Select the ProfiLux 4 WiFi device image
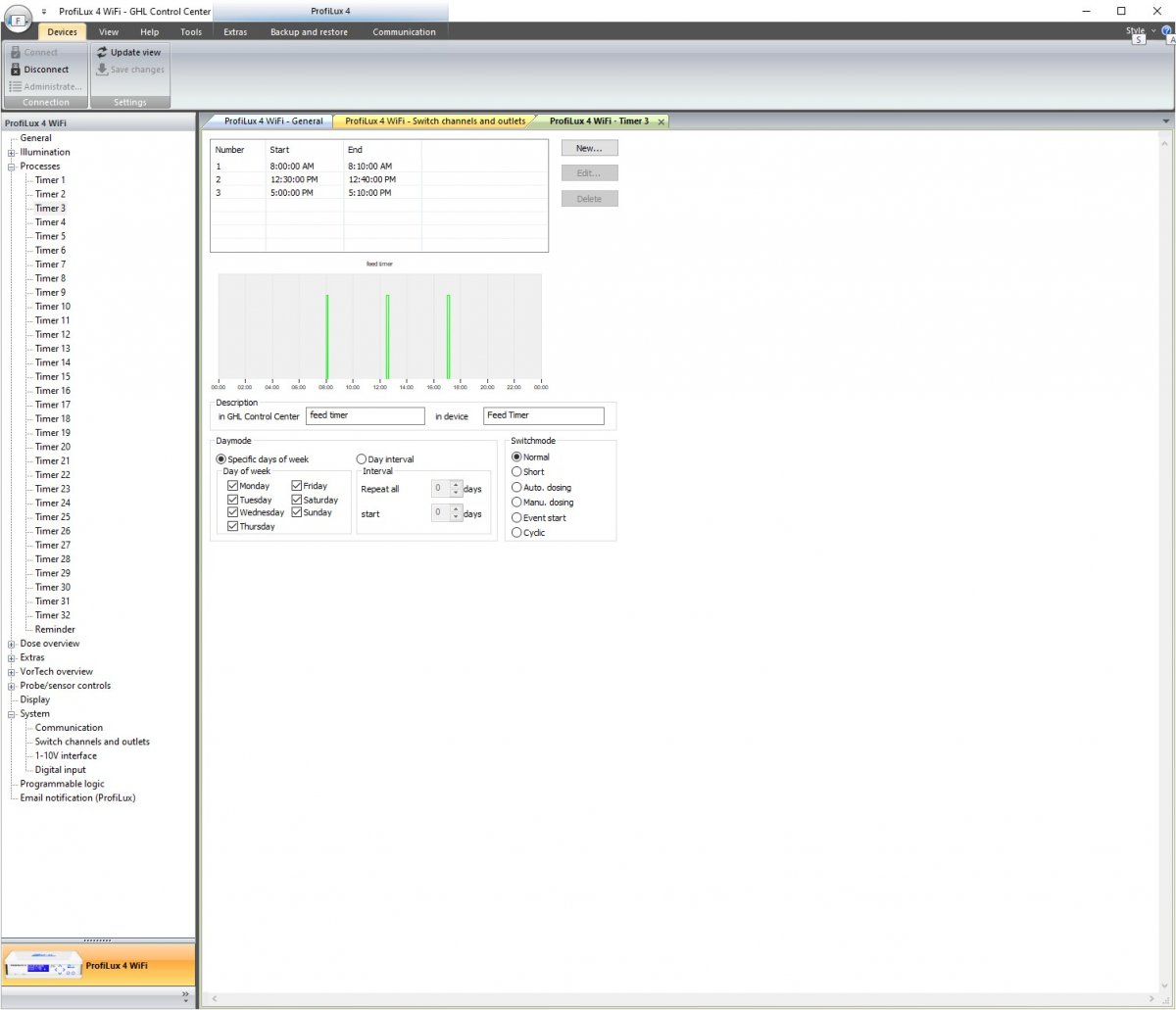The image size is (1176, 1010). click(42, 967)
